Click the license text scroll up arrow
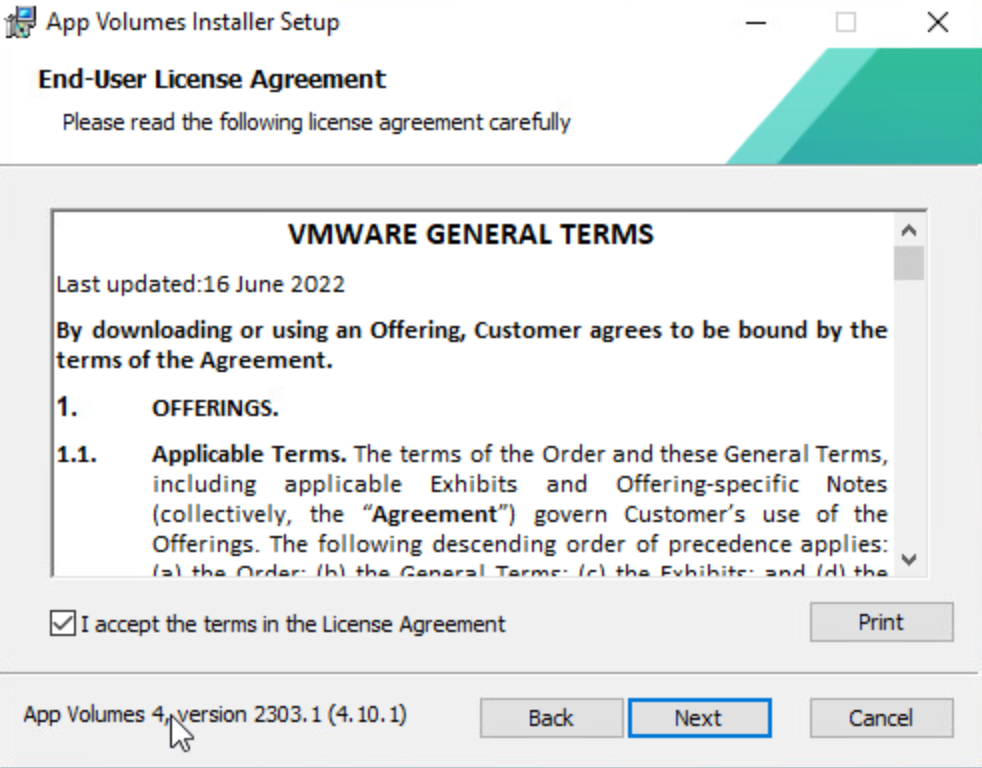Viewport: 982px width, 768px height. [x=908, y=231]
